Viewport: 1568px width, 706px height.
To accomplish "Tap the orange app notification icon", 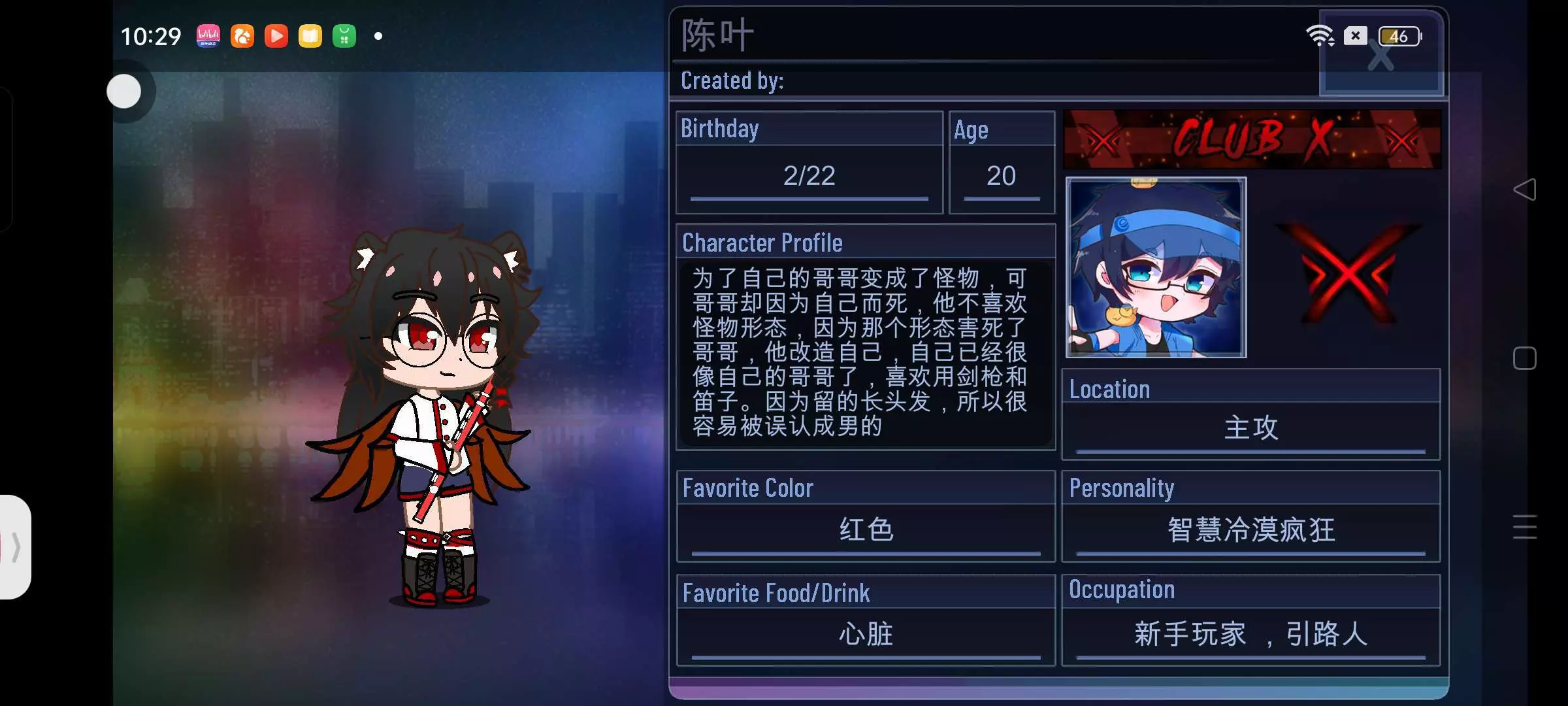I will (x=242, y=36).
